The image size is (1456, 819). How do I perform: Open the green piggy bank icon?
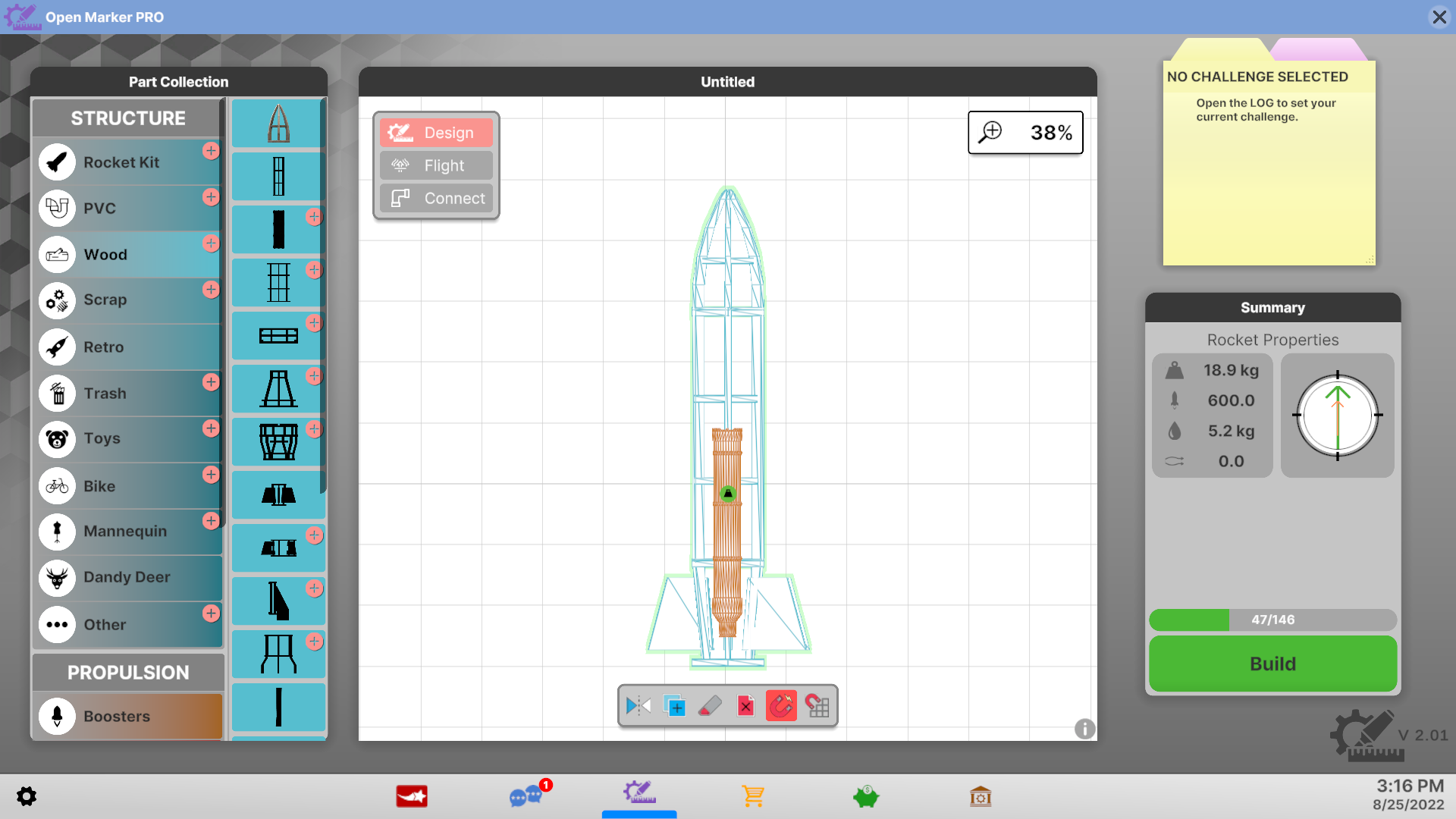865,796
